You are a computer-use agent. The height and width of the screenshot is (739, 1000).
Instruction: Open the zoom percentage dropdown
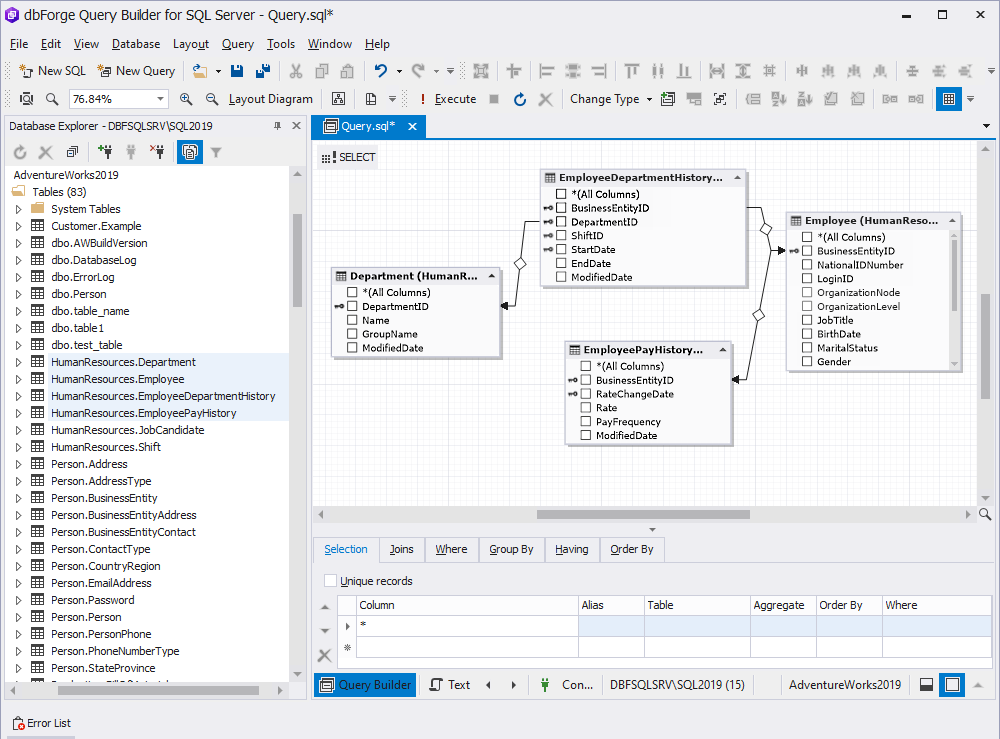point(160,99)
